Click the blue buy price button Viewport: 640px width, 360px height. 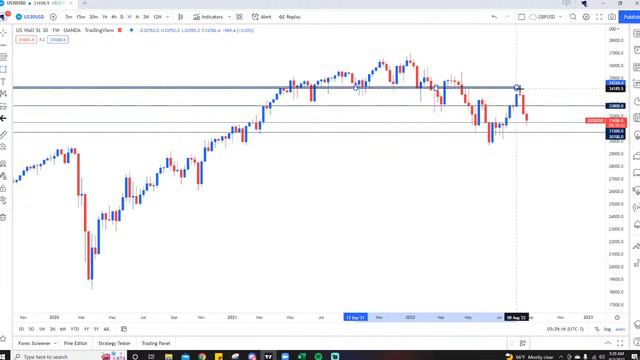click(58, 40)
